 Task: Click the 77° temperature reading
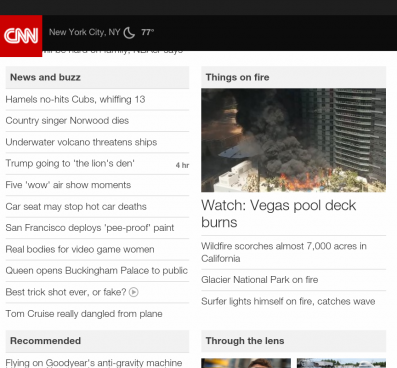click(147, 32)
